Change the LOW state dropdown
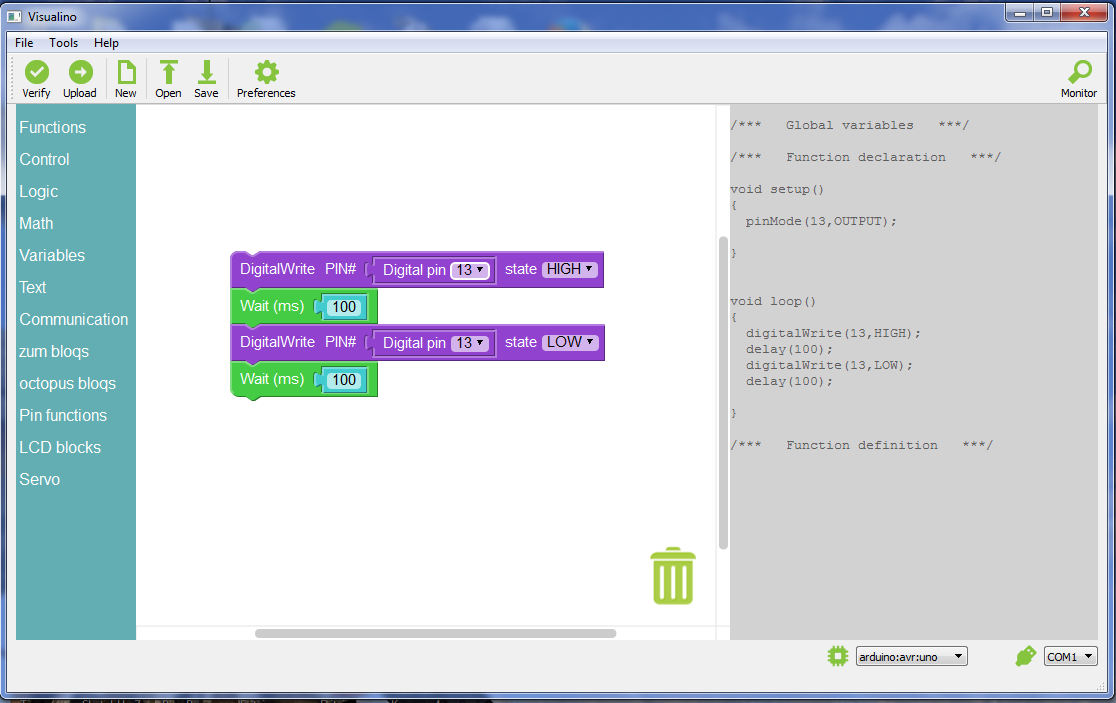Screen dimensions: 1116x703 pyautogui.click(x=569, y=342)
